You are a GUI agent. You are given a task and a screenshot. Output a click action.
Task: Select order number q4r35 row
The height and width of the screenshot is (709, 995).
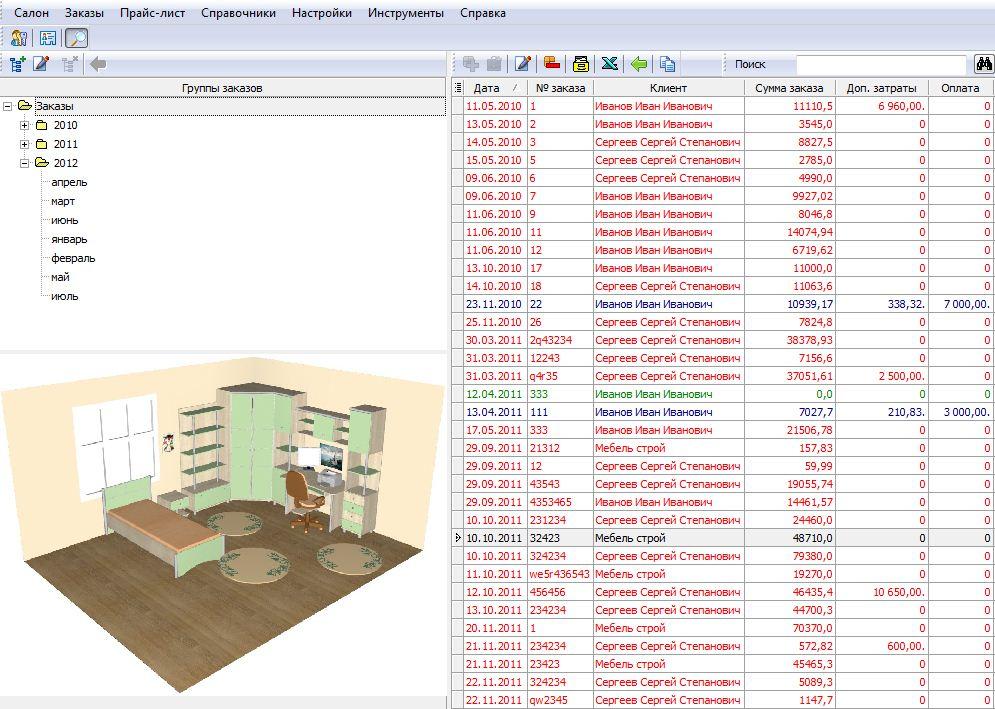click(723, 376)
